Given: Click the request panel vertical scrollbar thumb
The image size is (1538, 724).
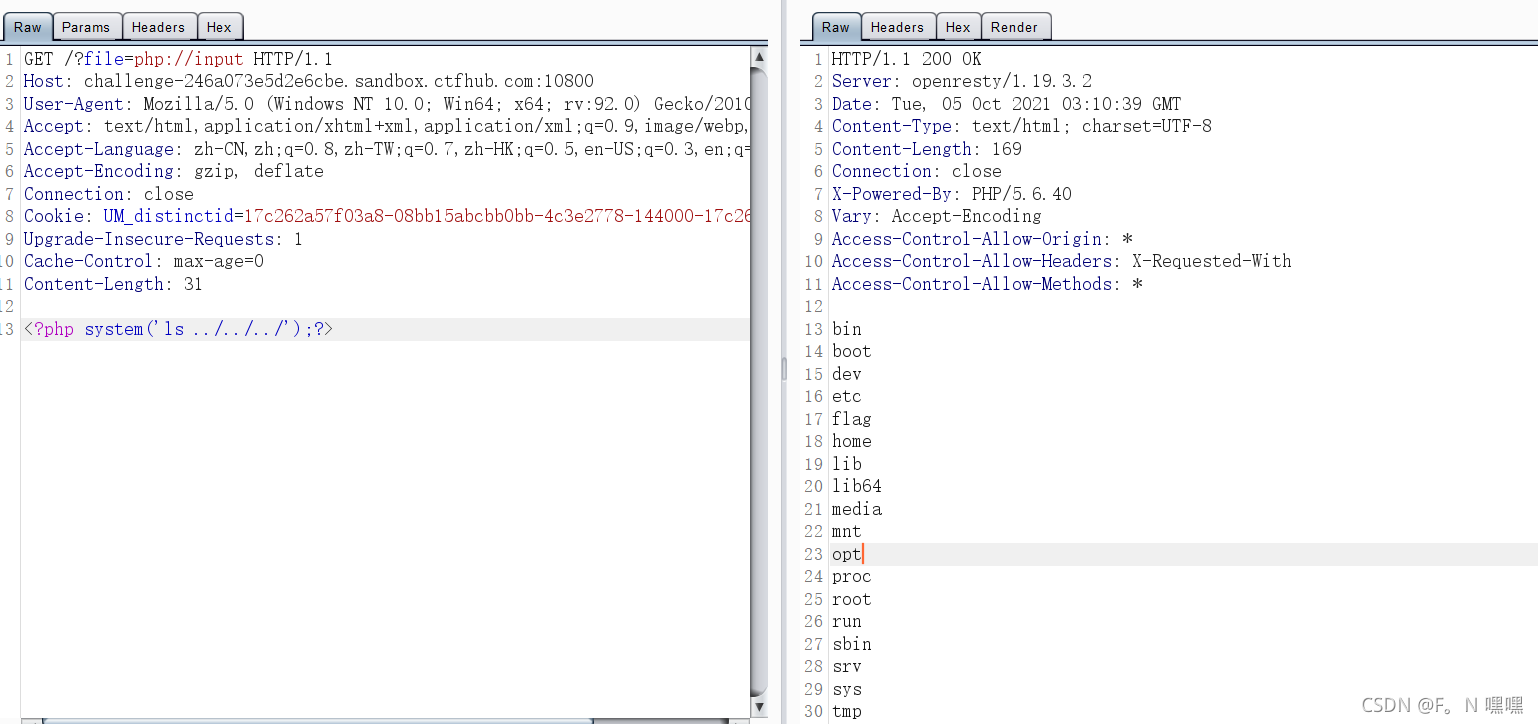Looking at the screenshot, I should coord(759,380).
